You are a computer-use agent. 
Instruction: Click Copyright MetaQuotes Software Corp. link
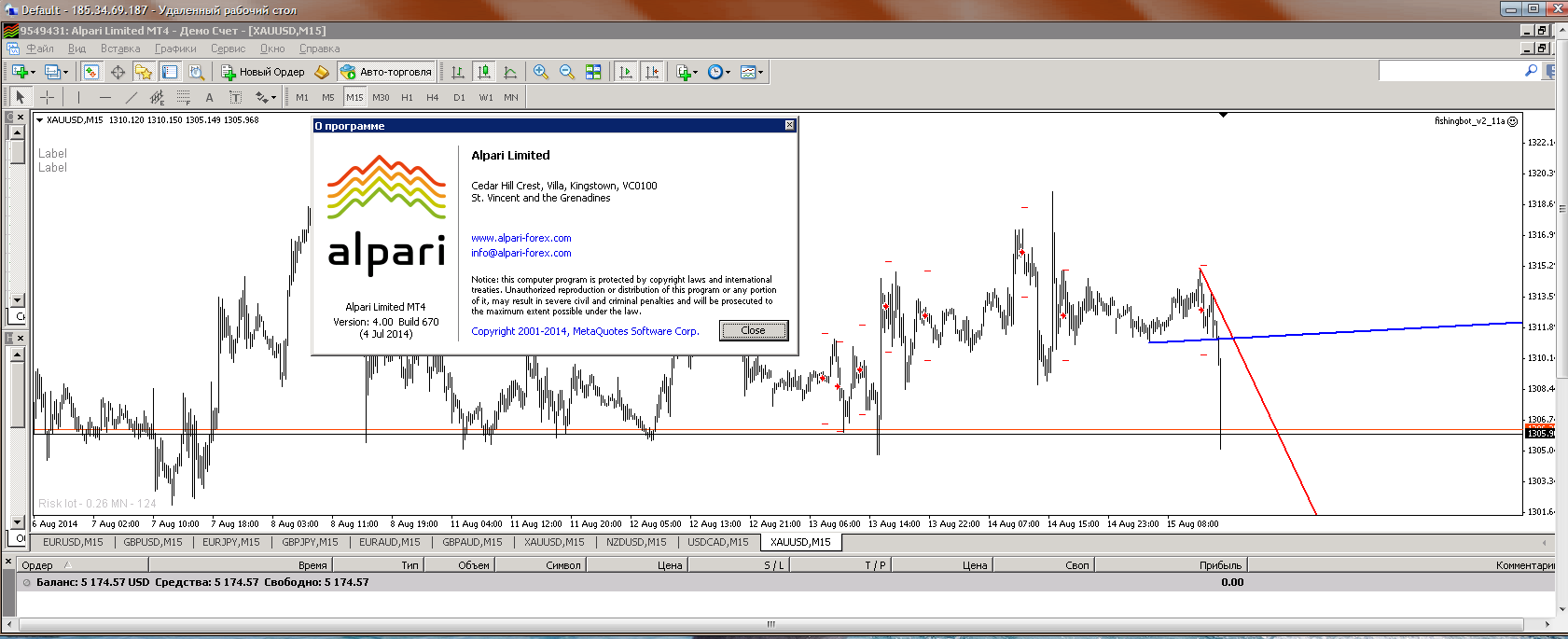pos(585,331)
